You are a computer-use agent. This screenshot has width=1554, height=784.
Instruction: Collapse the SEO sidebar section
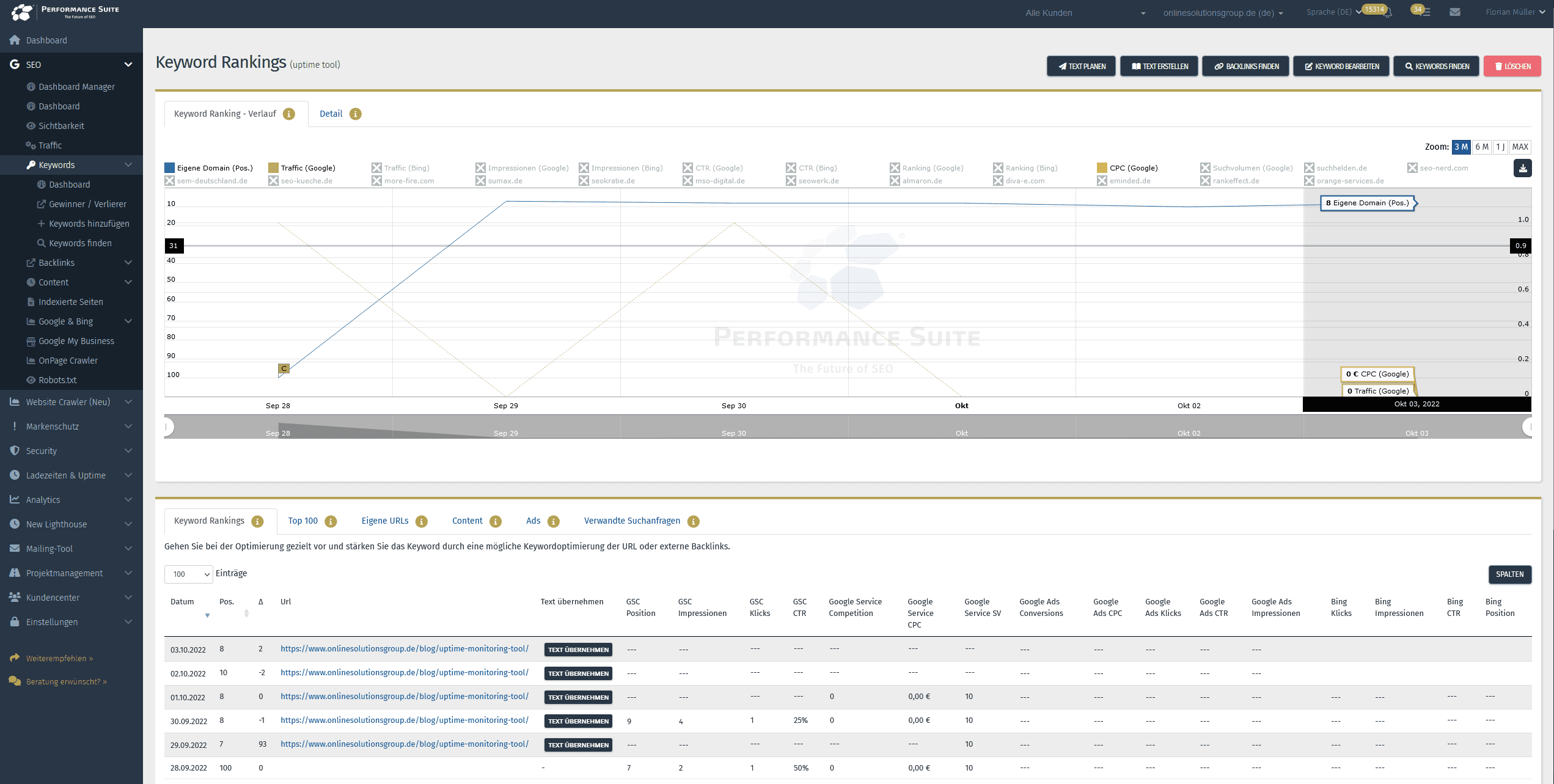point(128,65)
